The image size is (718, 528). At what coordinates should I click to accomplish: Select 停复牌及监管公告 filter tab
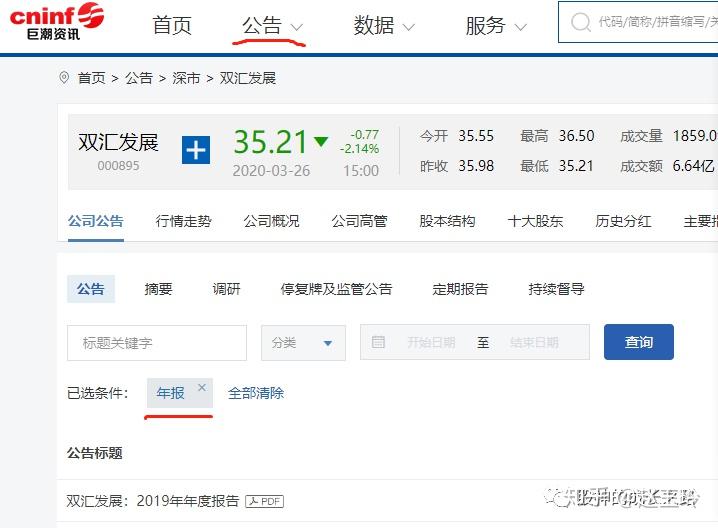[337, 289]
